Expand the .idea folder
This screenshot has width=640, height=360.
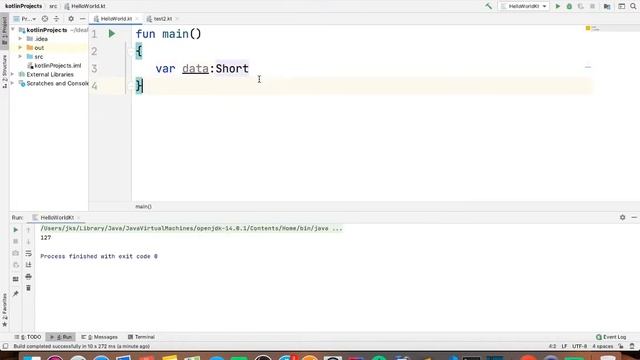[20, 39]
